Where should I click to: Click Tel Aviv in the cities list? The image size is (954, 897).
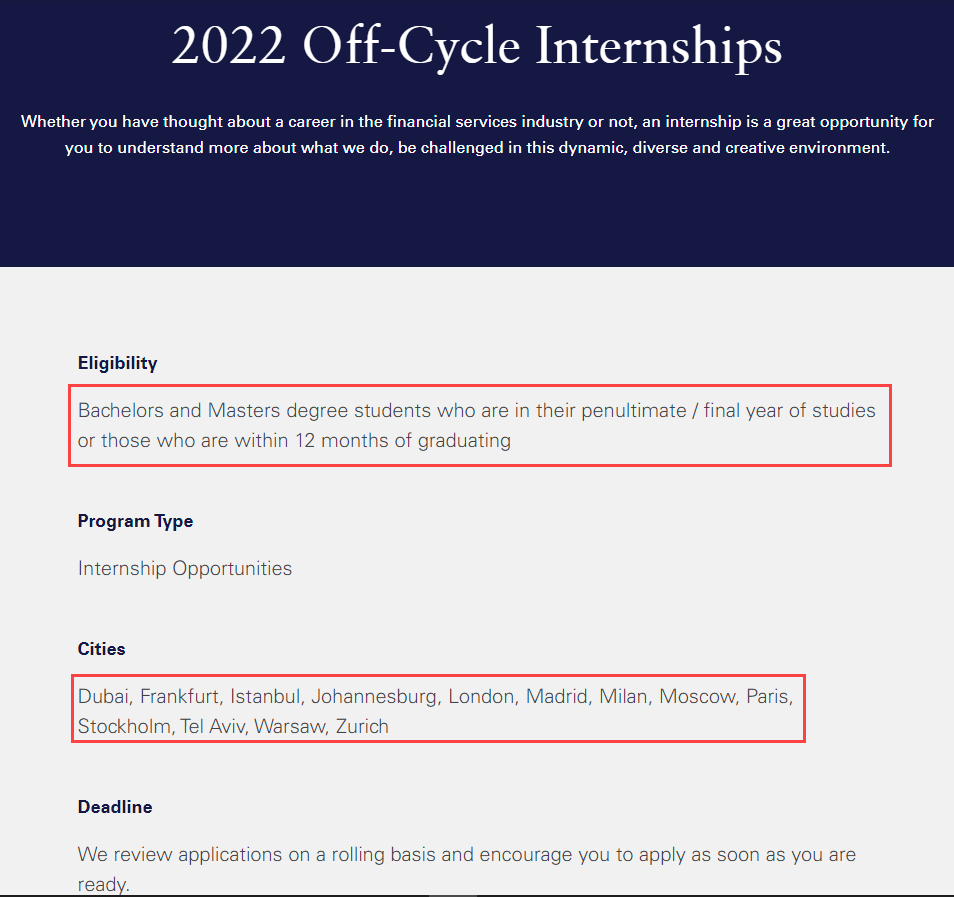click(x=212, y=727)
